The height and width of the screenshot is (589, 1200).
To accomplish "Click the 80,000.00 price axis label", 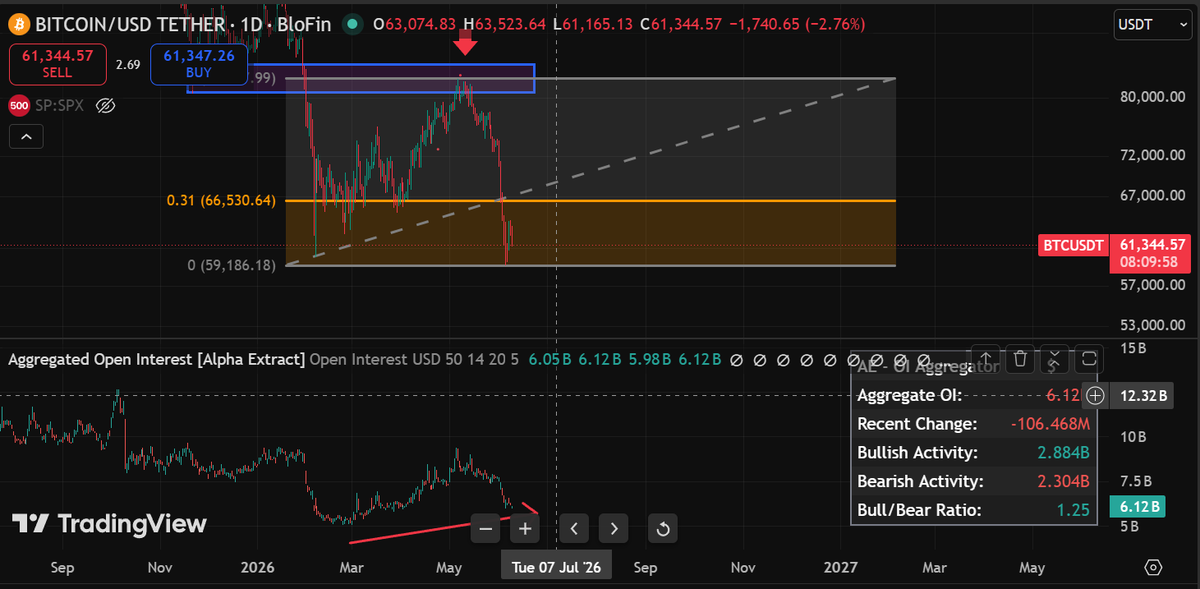I will (x=1152, y=97).
